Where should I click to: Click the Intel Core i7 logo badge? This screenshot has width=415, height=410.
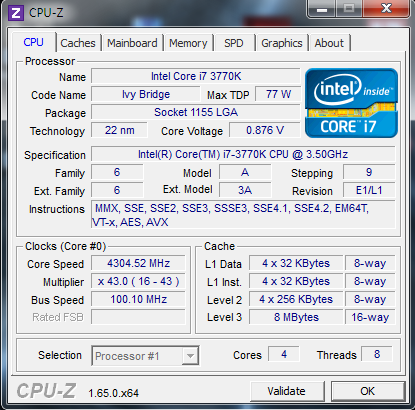pyautogui.click(x=351, y=103)
